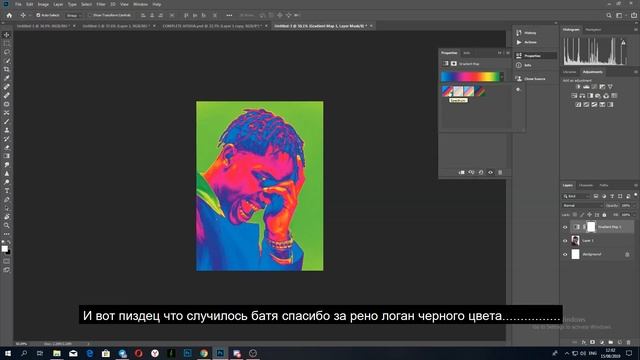Select the Lasso tool

click(7, 52)
